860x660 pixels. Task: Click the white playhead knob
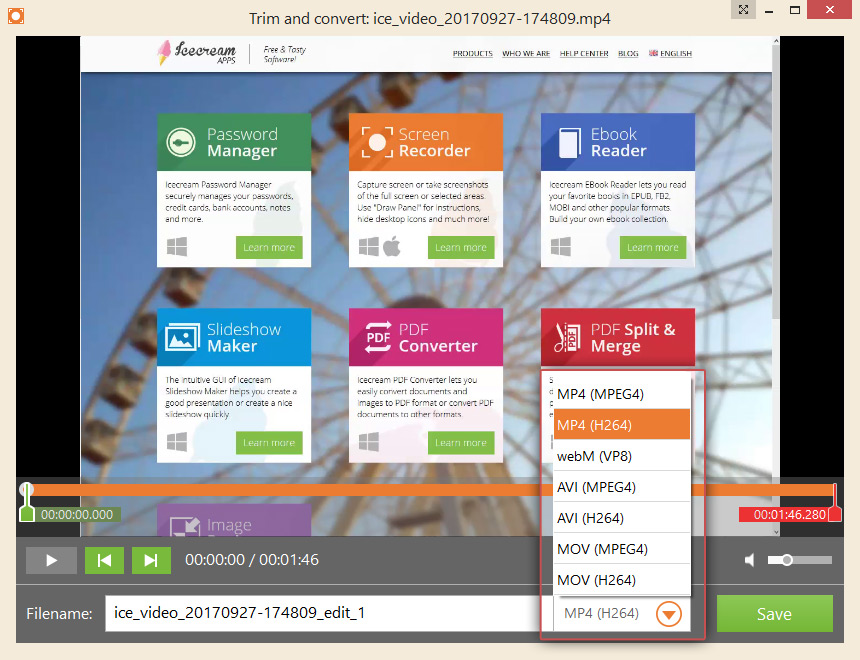[26, 489]
